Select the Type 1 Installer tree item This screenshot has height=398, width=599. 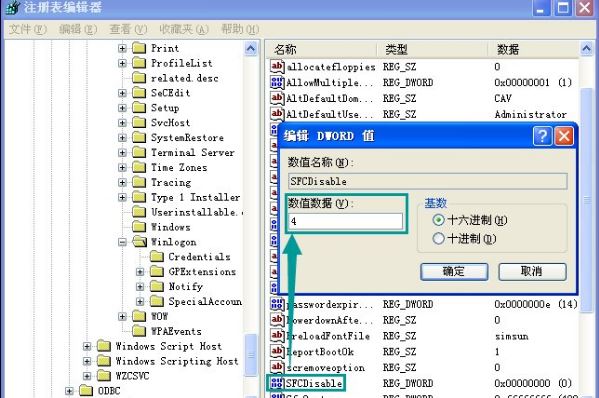[x=195, y=197]
